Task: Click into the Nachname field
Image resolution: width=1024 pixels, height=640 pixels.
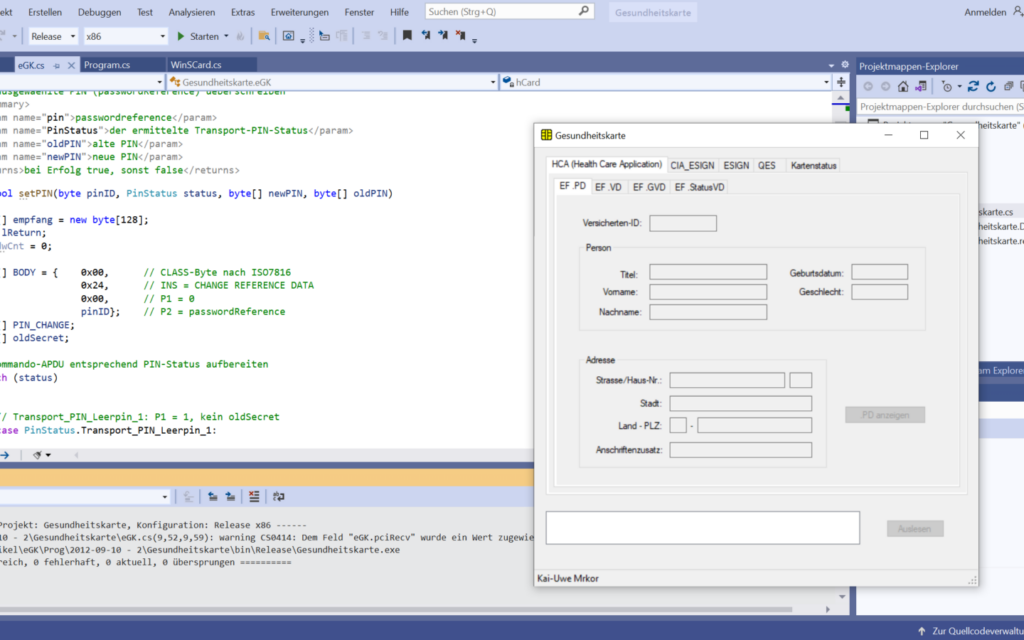Action: coord(708,312)
